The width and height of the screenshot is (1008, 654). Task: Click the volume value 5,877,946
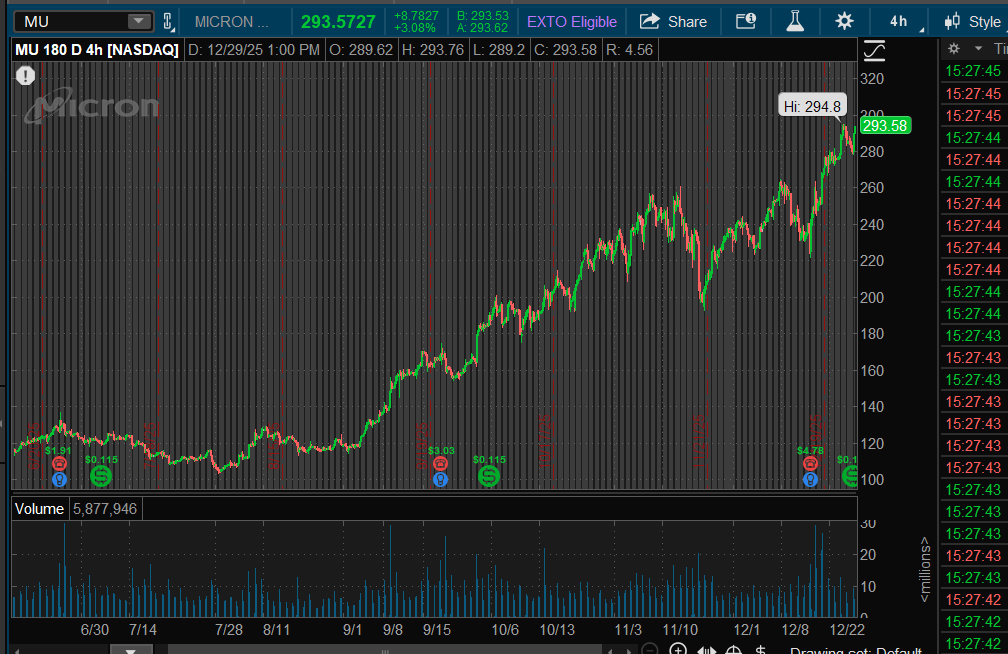(105, 509)
